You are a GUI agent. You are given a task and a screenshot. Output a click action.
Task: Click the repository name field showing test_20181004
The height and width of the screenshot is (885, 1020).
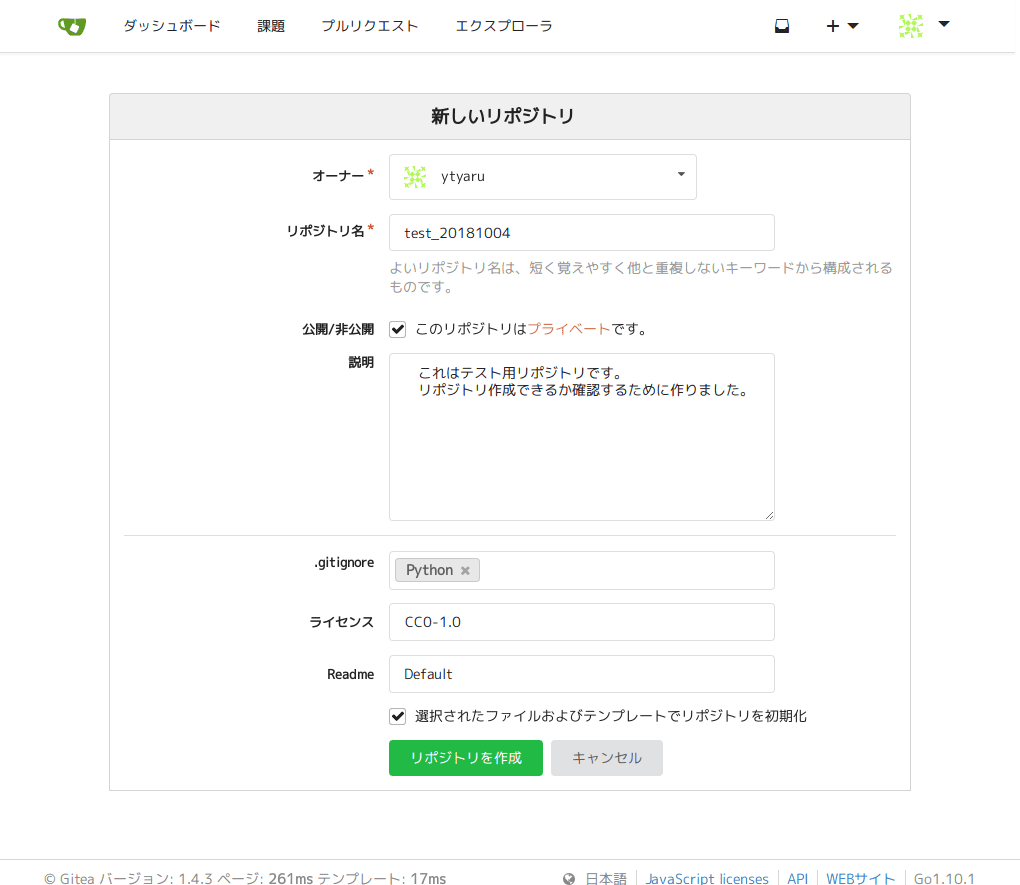point(581,232)
